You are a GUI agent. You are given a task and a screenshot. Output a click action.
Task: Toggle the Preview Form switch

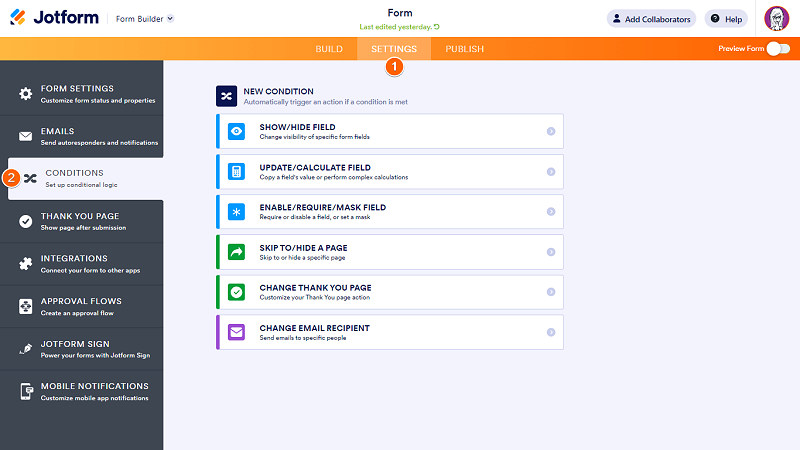(779, 48)
